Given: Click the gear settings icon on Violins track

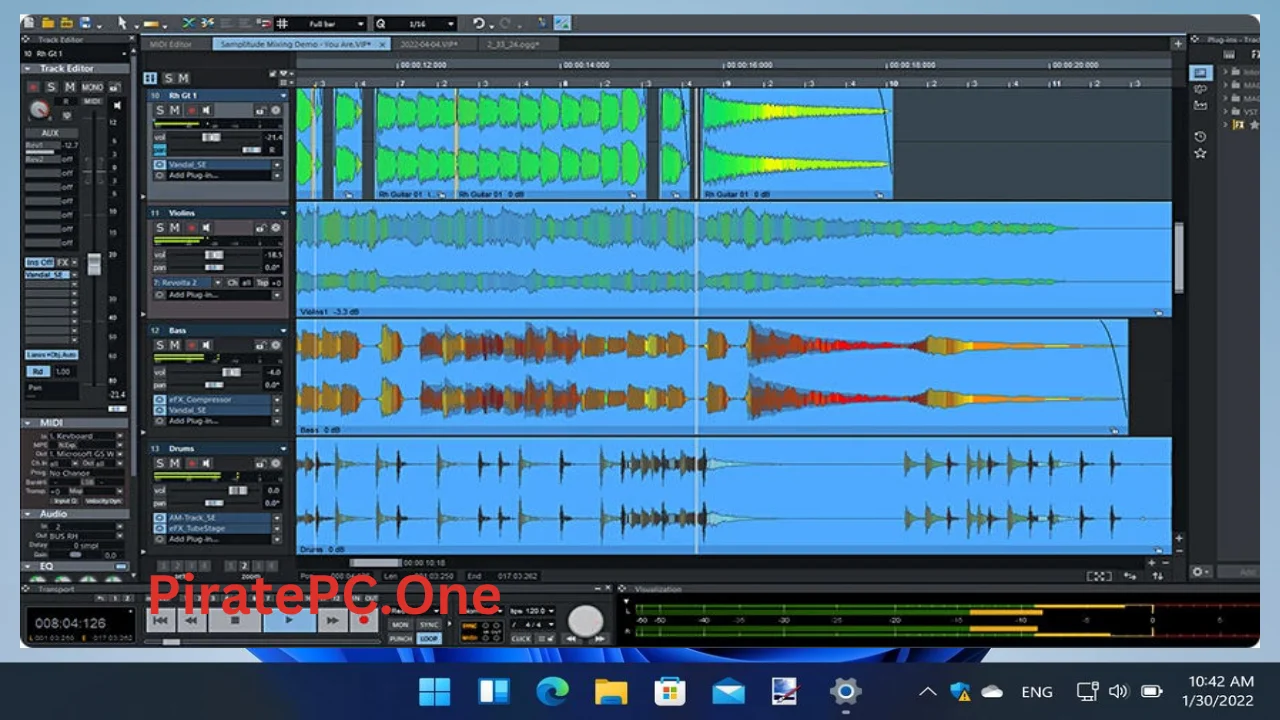Looking at the screenshot, I should pos(276,228).
